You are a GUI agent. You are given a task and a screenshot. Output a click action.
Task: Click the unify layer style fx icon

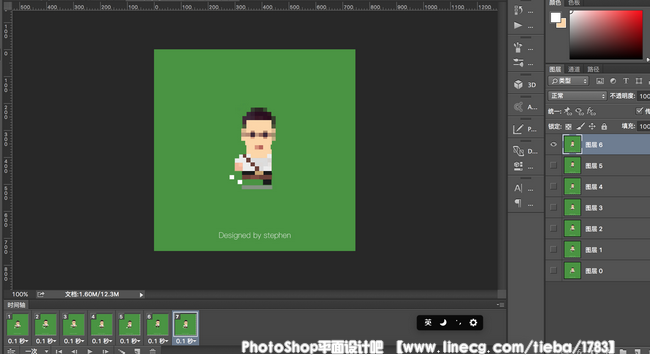point(591,111)
